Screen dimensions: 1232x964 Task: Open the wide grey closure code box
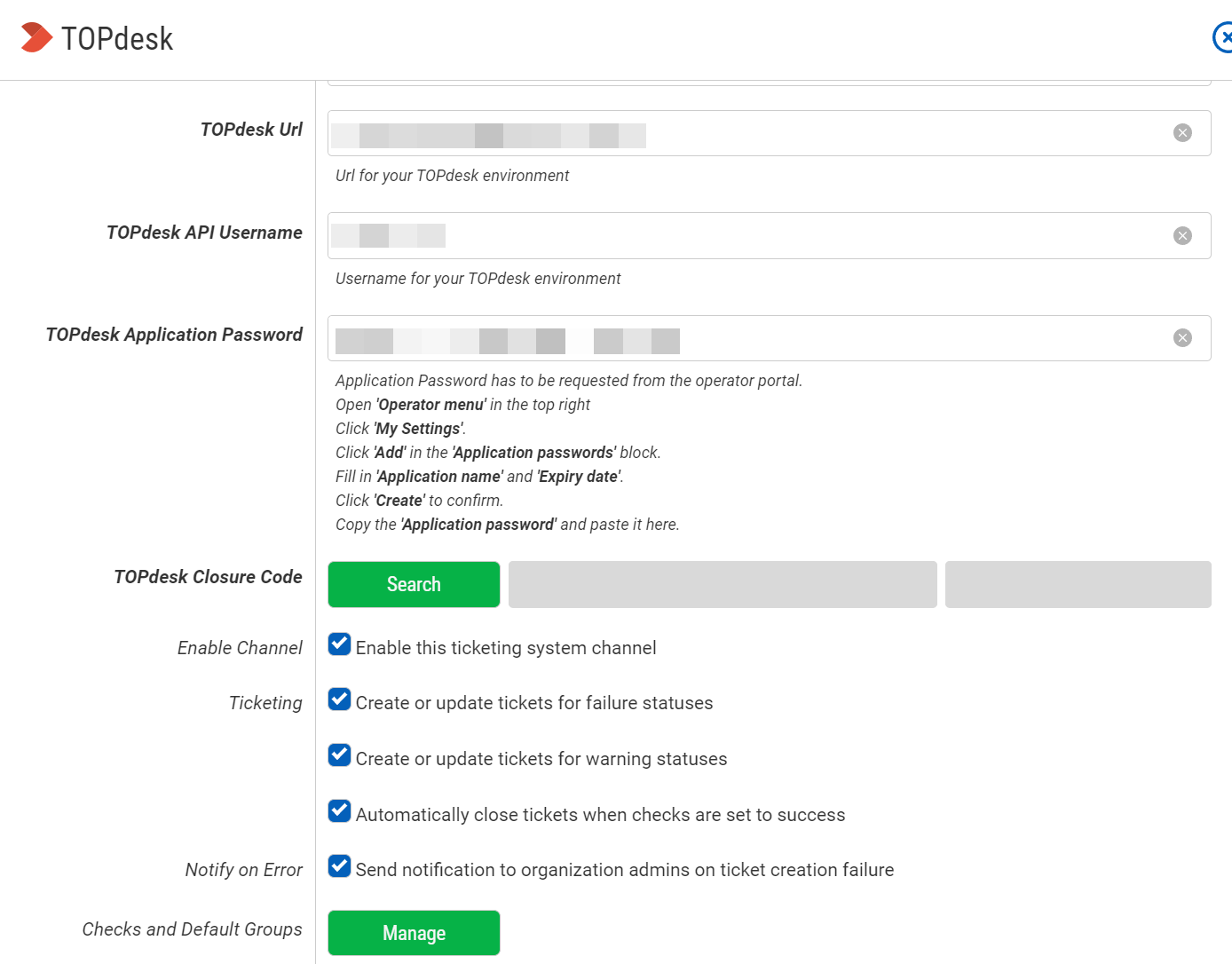point(723,584)
